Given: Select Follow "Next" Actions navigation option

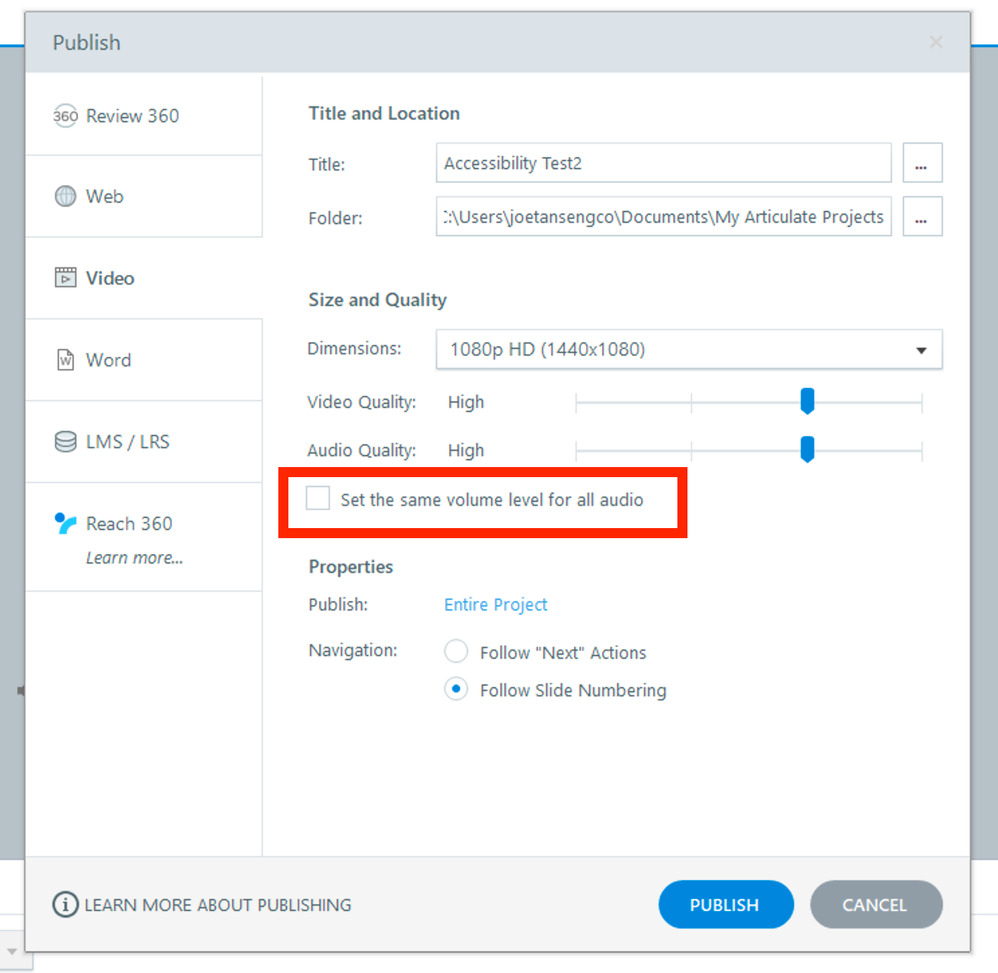Looking at the screenshot, I should click(456, 652).
